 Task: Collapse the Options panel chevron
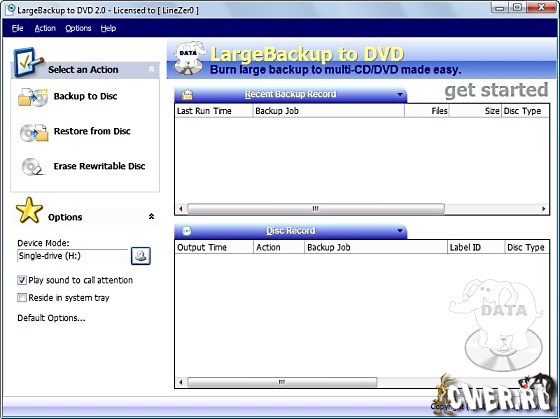[x=151, y=216]
